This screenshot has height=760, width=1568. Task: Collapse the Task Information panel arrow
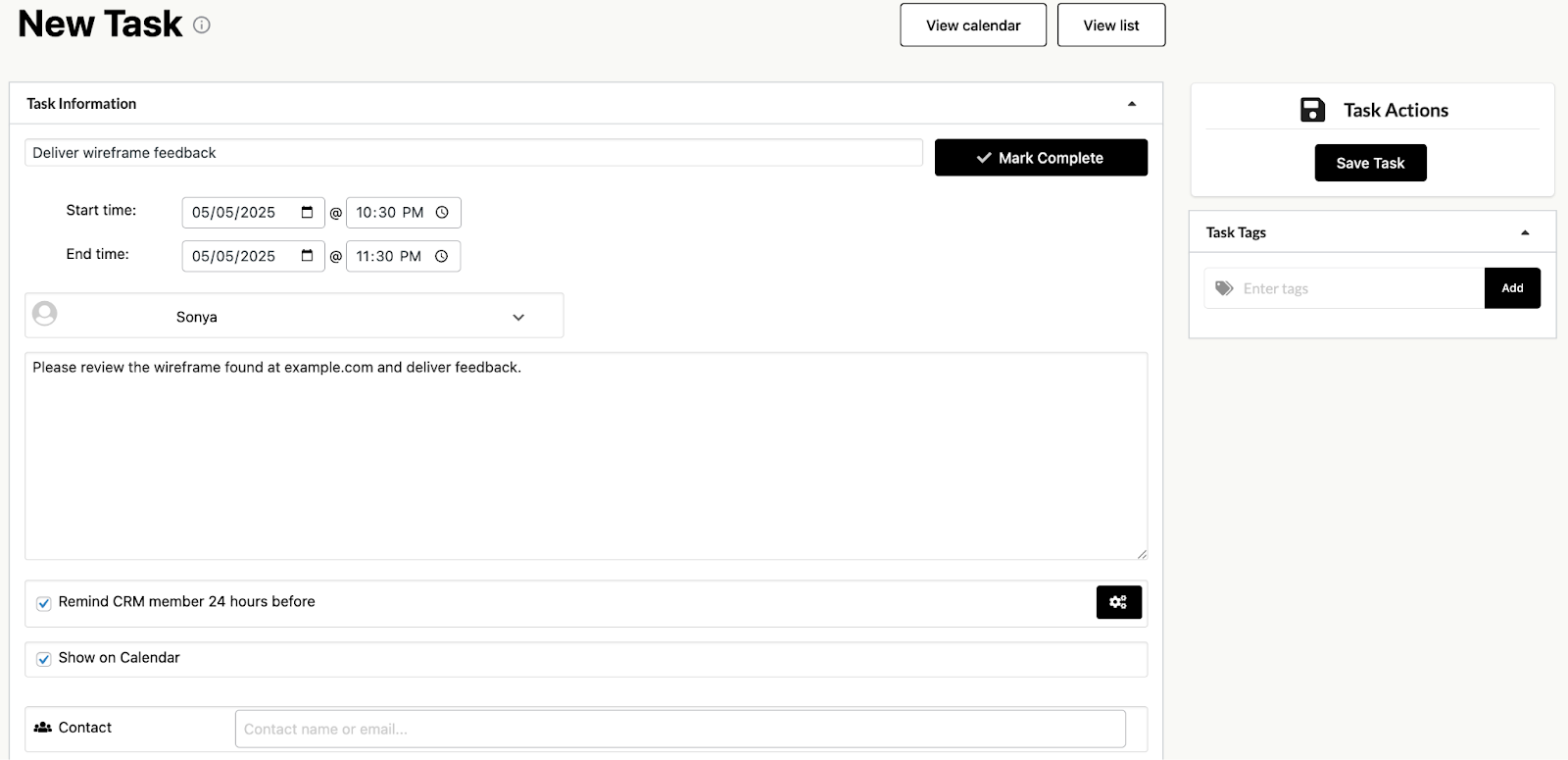click(1132, 104)
